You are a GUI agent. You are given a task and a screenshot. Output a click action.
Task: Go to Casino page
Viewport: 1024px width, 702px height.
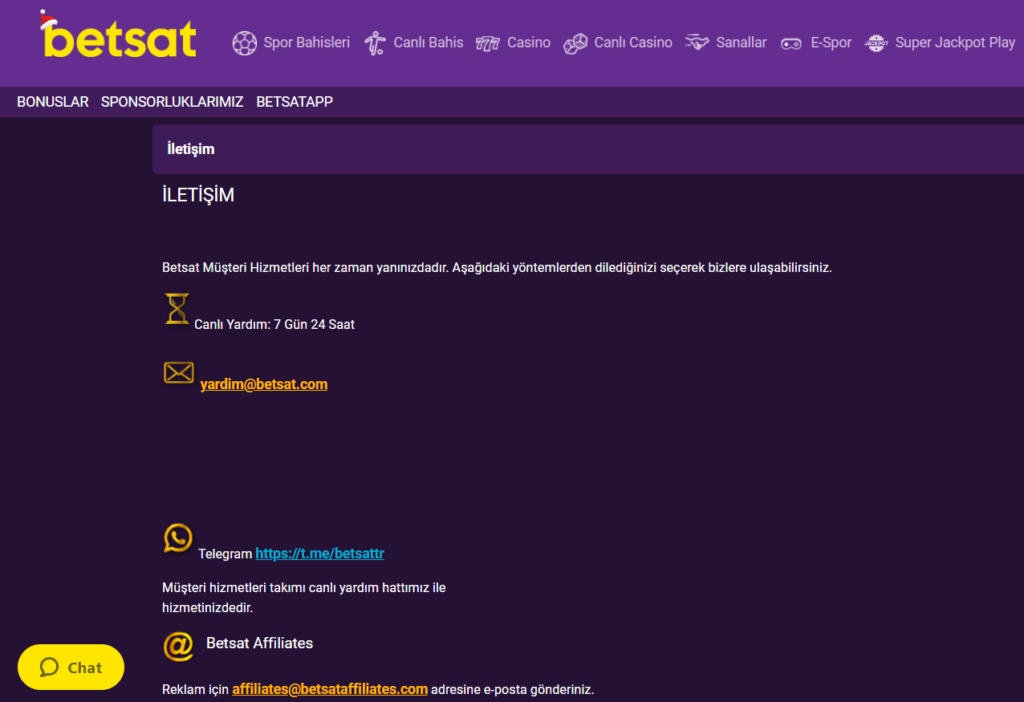click(x=528, y=42)
